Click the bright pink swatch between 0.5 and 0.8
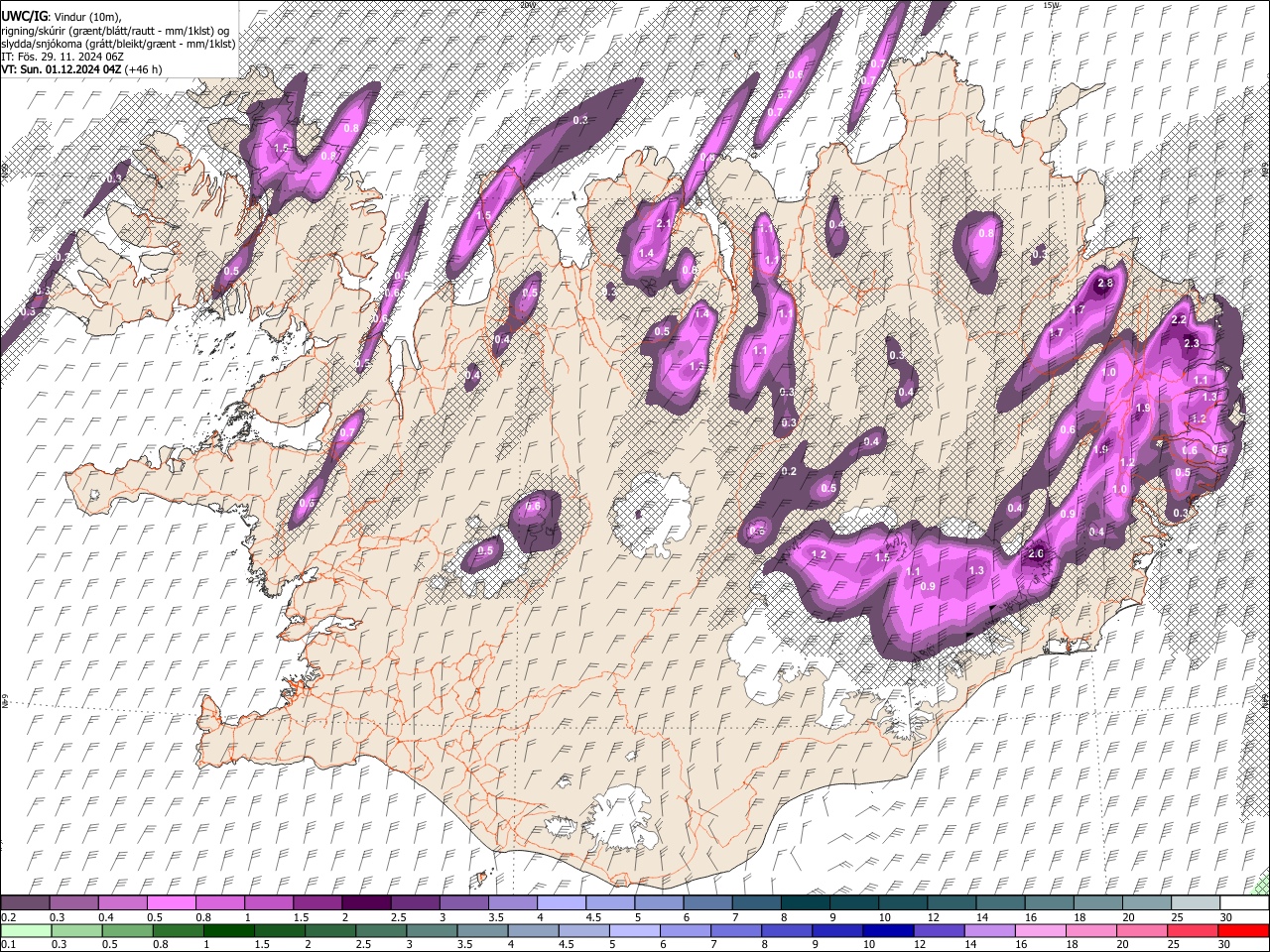Screen dimensions: 1270x952 171,902
